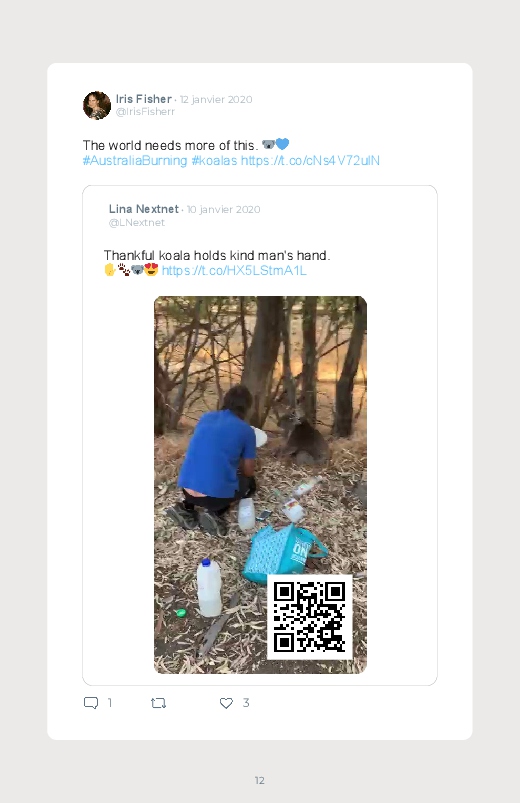Click the @IrisFisherr handle
Viewport: 520px width, 803px height.
click(145, 112)
